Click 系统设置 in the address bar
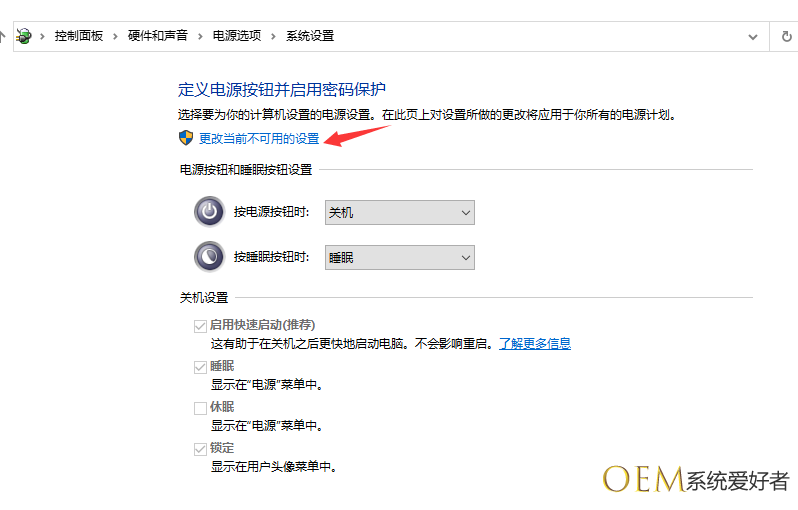Image resolution: width=798 pixels, height=510 pixels. point(310,36)
